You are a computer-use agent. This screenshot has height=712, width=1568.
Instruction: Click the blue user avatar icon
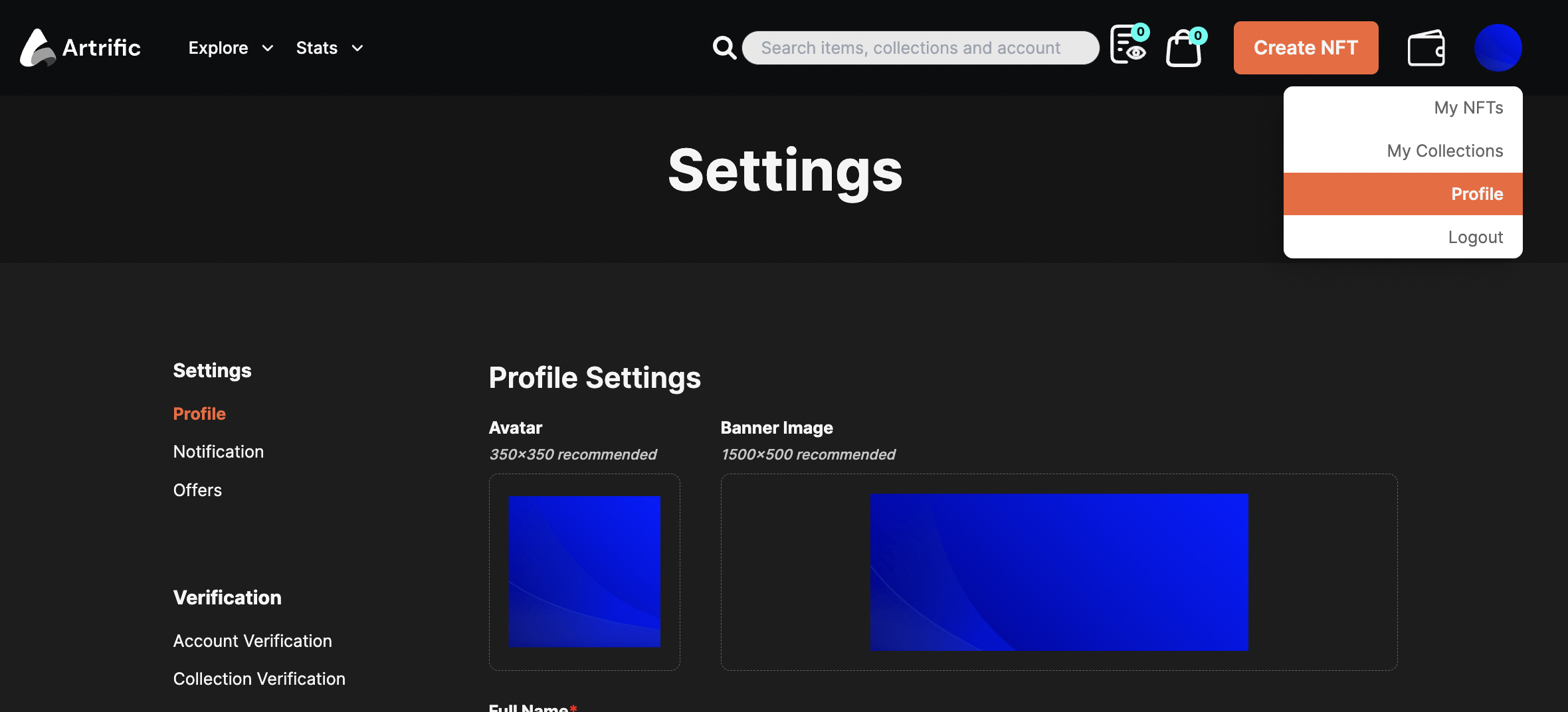(1498, 48)
